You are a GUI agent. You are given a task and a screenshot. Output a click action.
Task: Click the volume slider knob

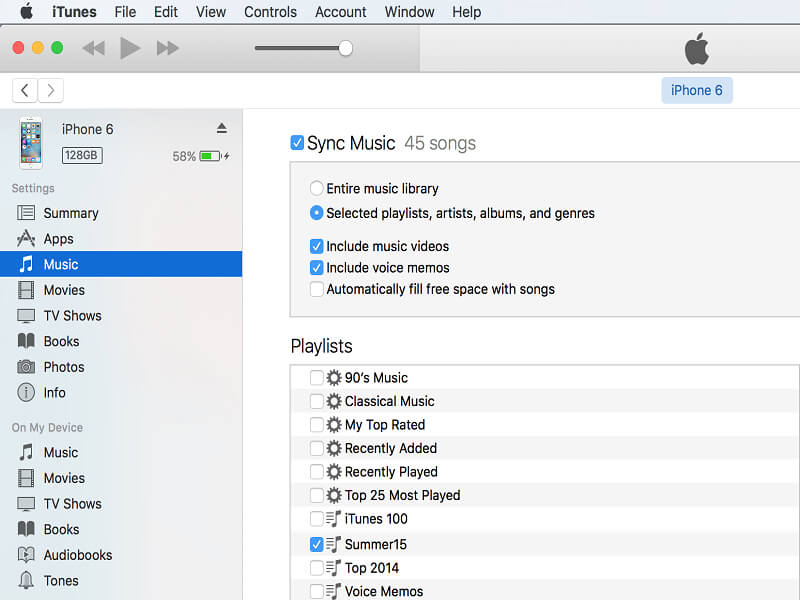point(346,48)
